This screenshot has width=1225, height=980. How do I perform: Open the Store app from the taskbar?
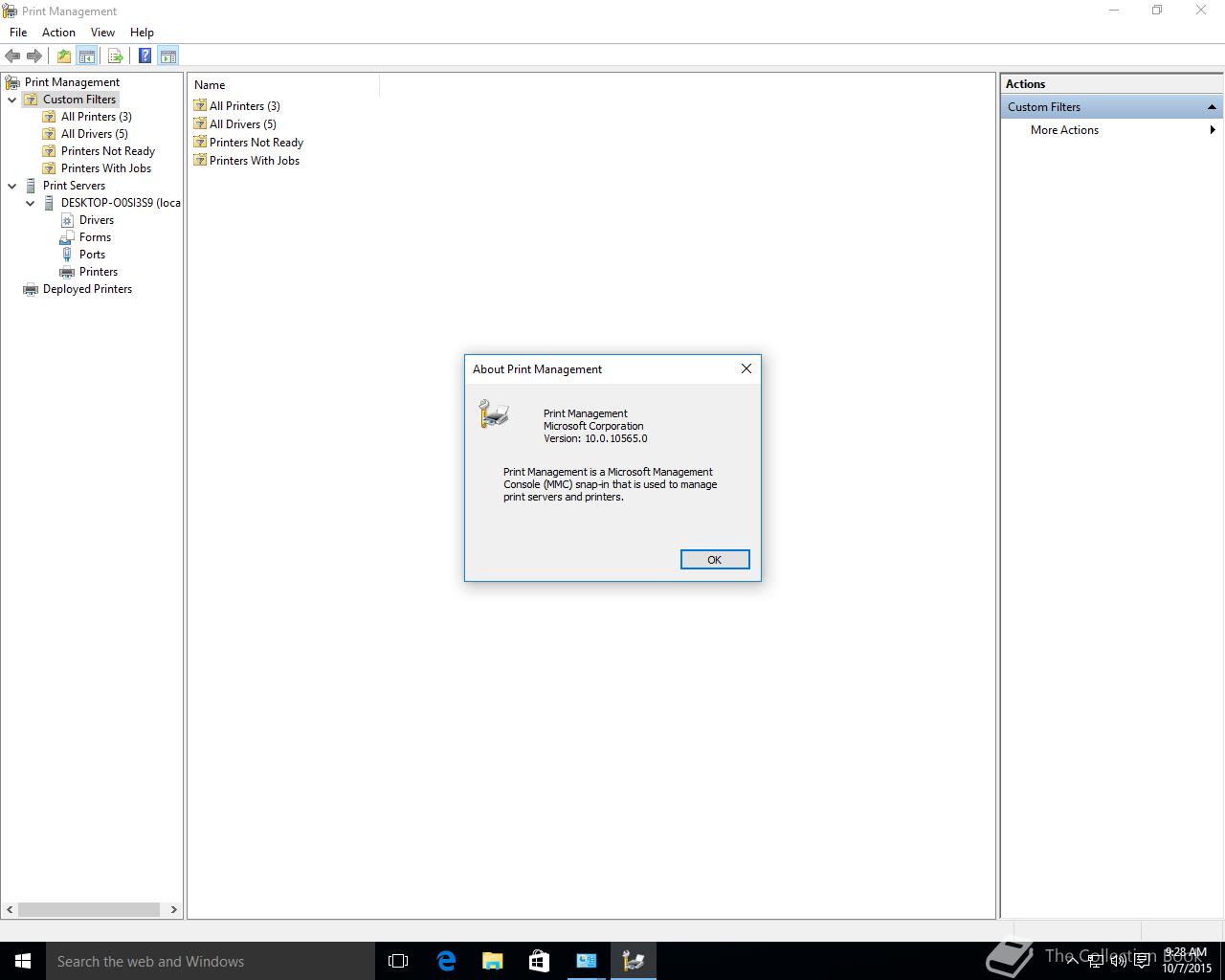click(x=539, y=961)
